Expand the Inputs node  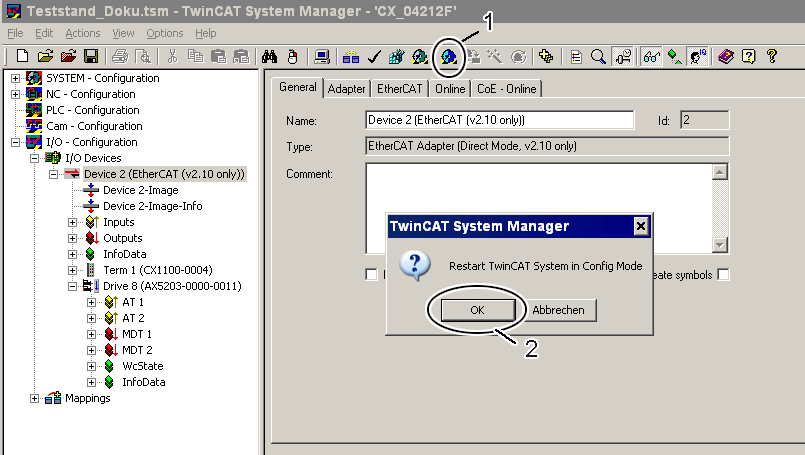coord(72,222)
